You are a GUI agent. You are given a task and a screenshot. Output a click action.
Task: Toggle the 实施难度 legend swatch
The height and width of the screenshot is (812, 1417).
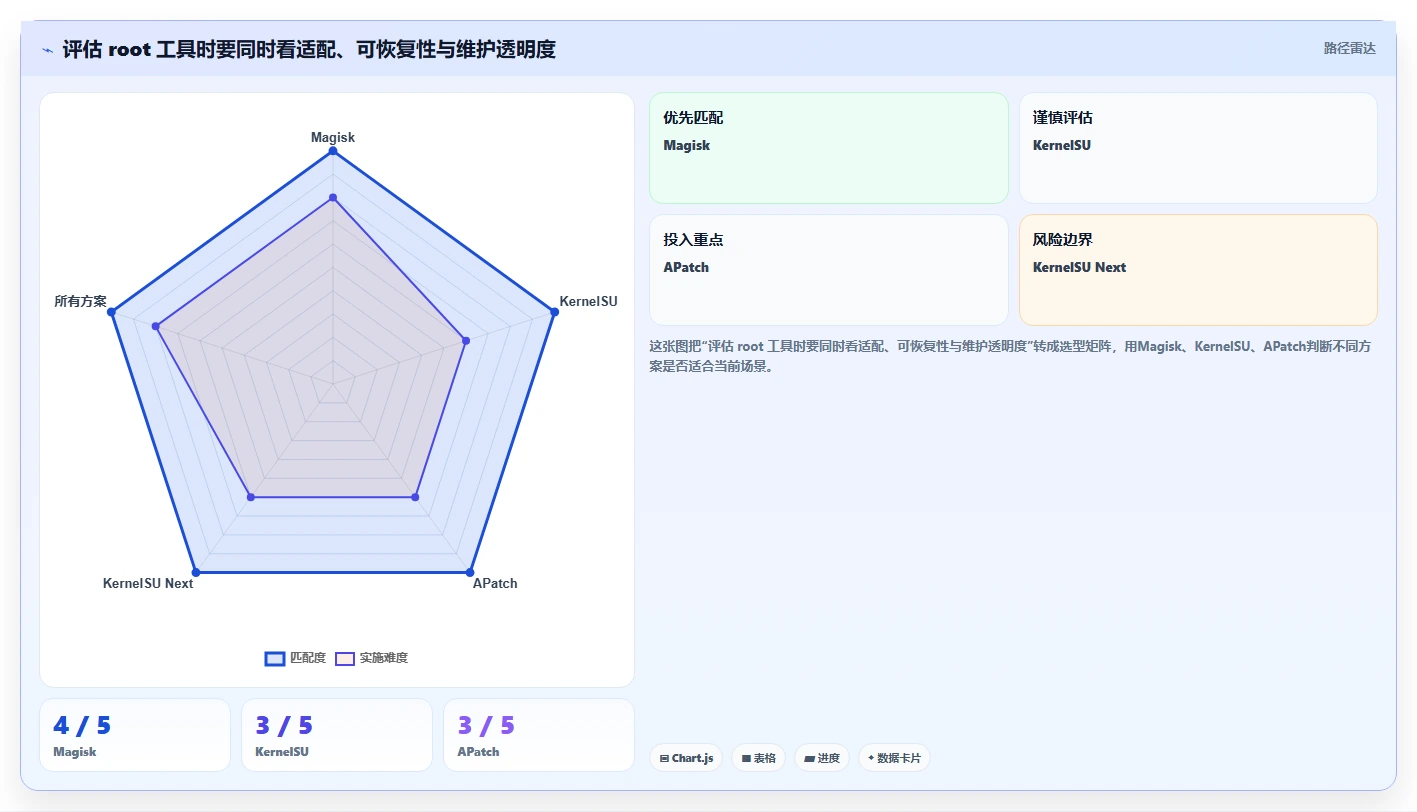(x=345, y=658)
